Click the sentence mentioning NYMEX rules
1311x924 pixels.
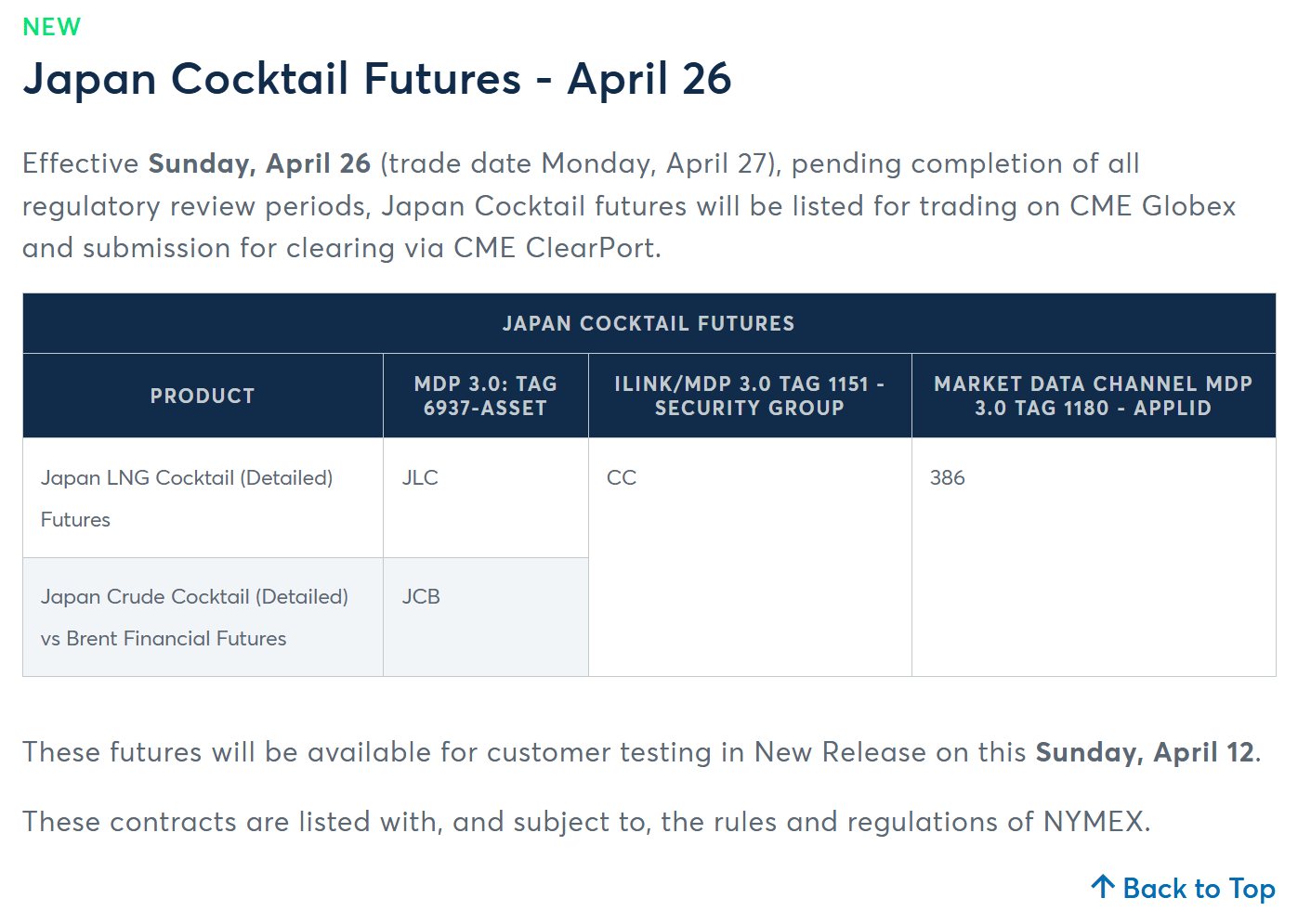(586, 822)
